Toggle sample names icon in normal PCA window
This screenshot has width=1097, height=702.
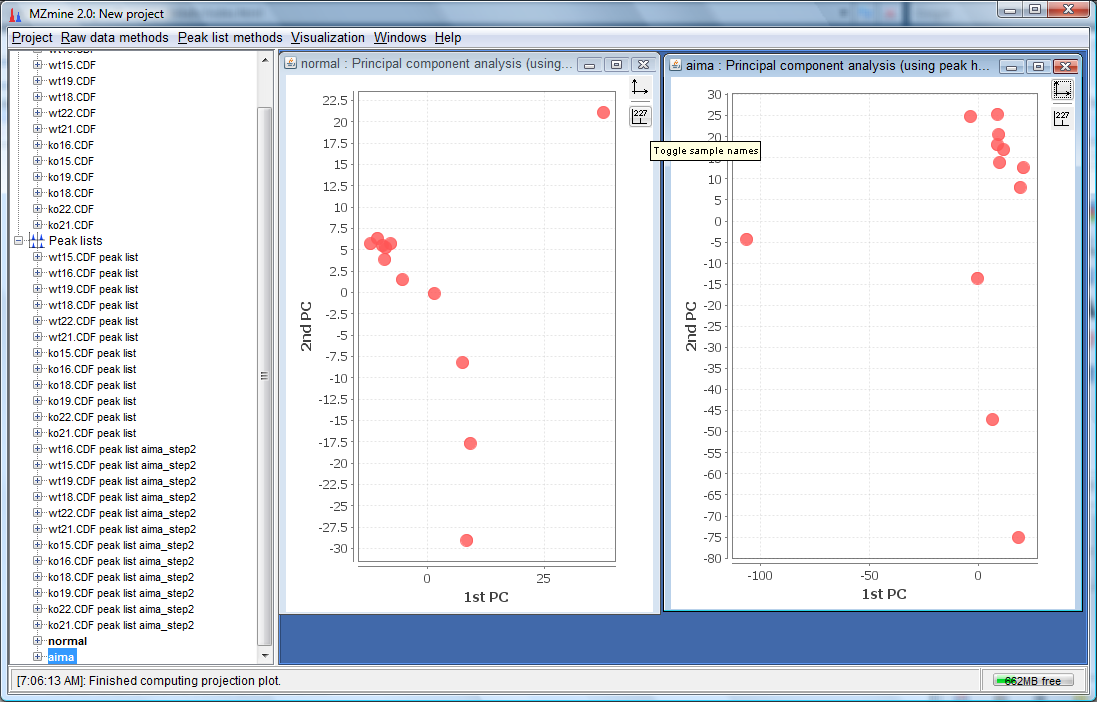(x=640, y=116)
